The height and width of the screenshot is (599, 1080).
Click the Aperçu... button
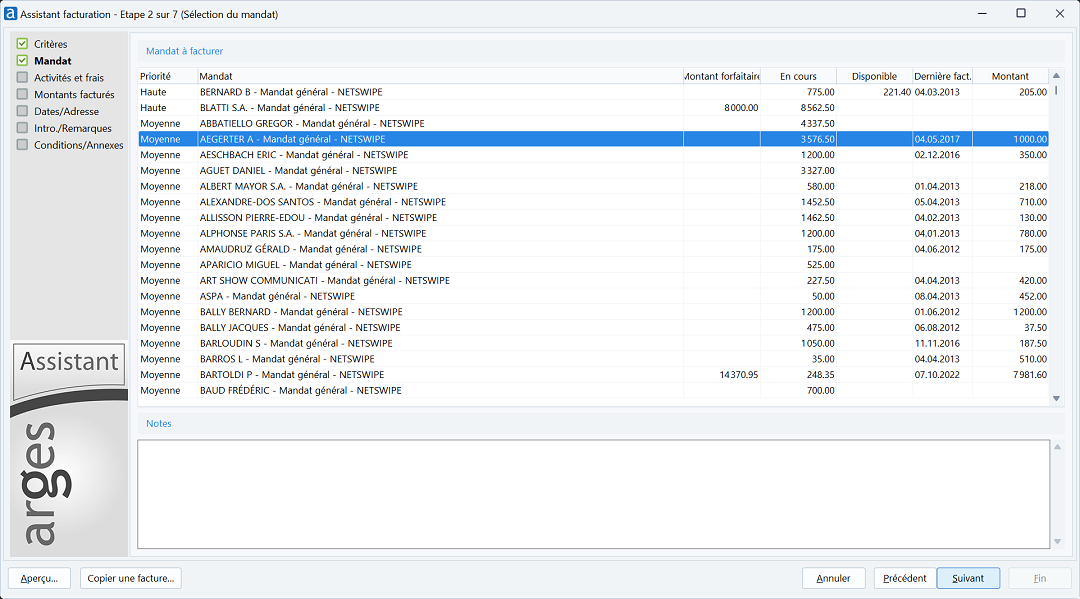39,578
